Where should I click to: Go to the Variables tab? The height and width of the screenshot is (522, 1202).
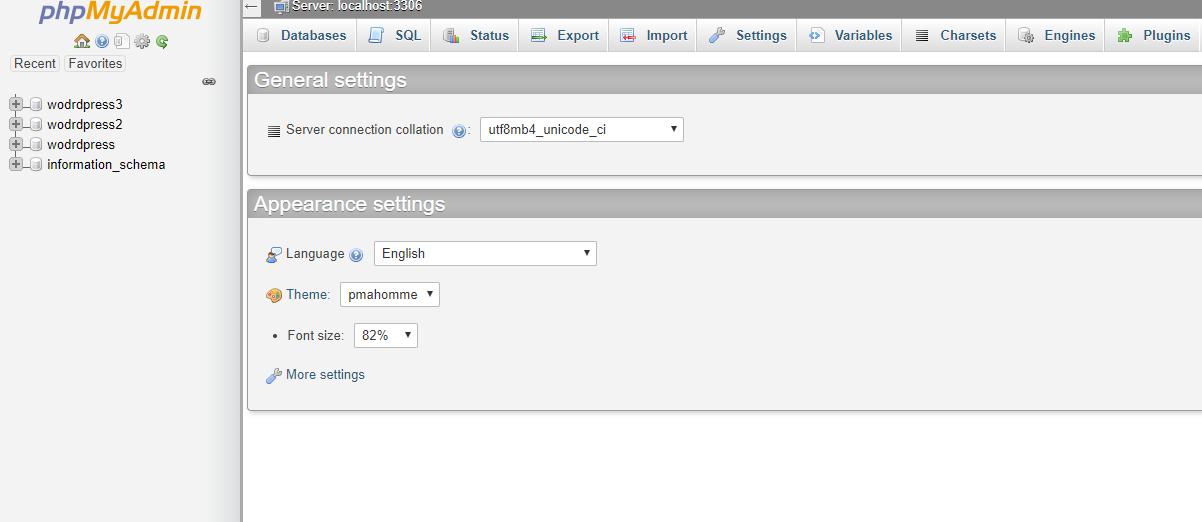(849, 35)
